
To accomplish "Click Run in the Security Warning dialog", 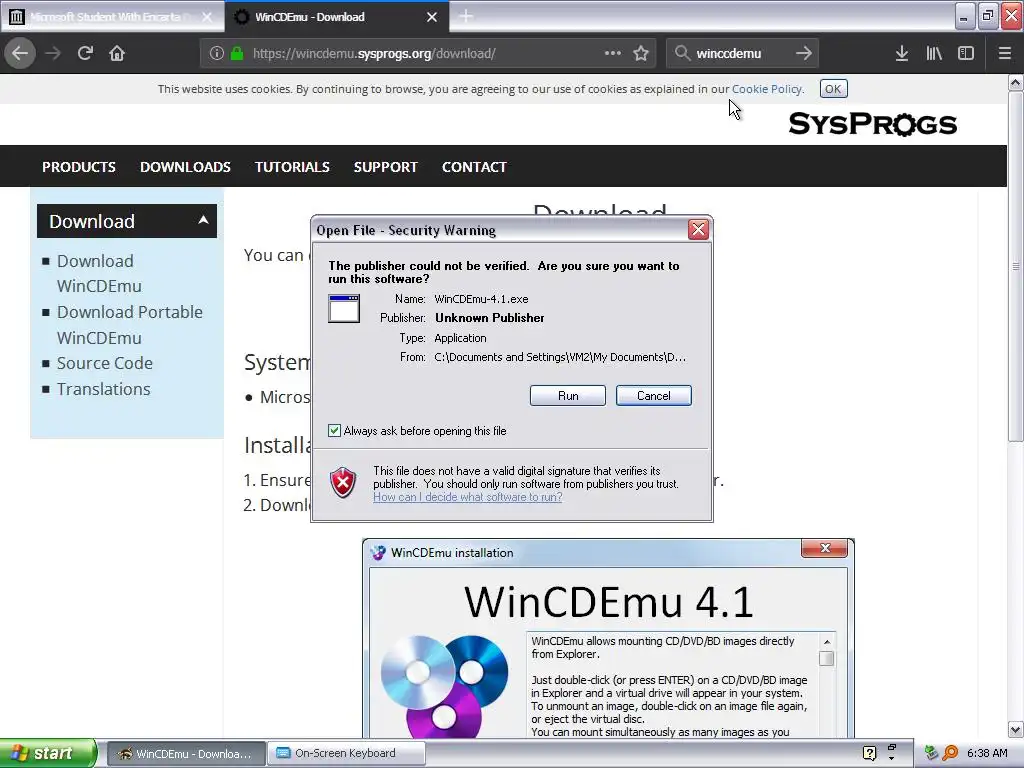I will 568,396.
